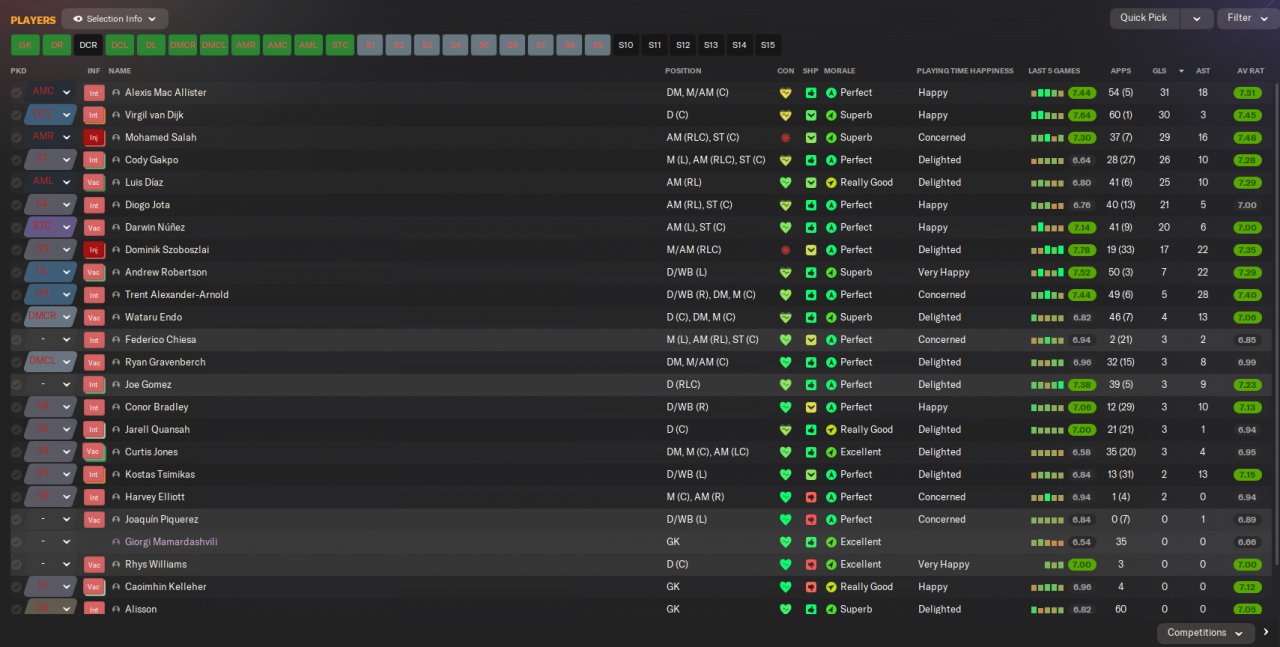Toggle picked checkmark for Cody Gakpo
The height and width of the screenshot is (647, 1280).
point(16,160)
